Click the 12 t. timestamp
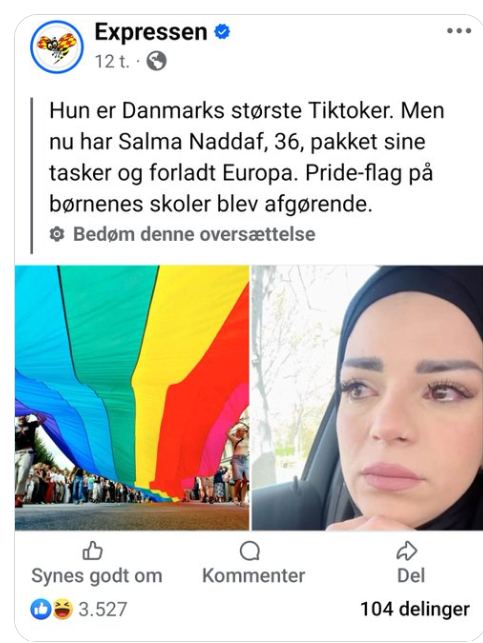This screenshot has height=643, width=483. (x=112, y=62)
